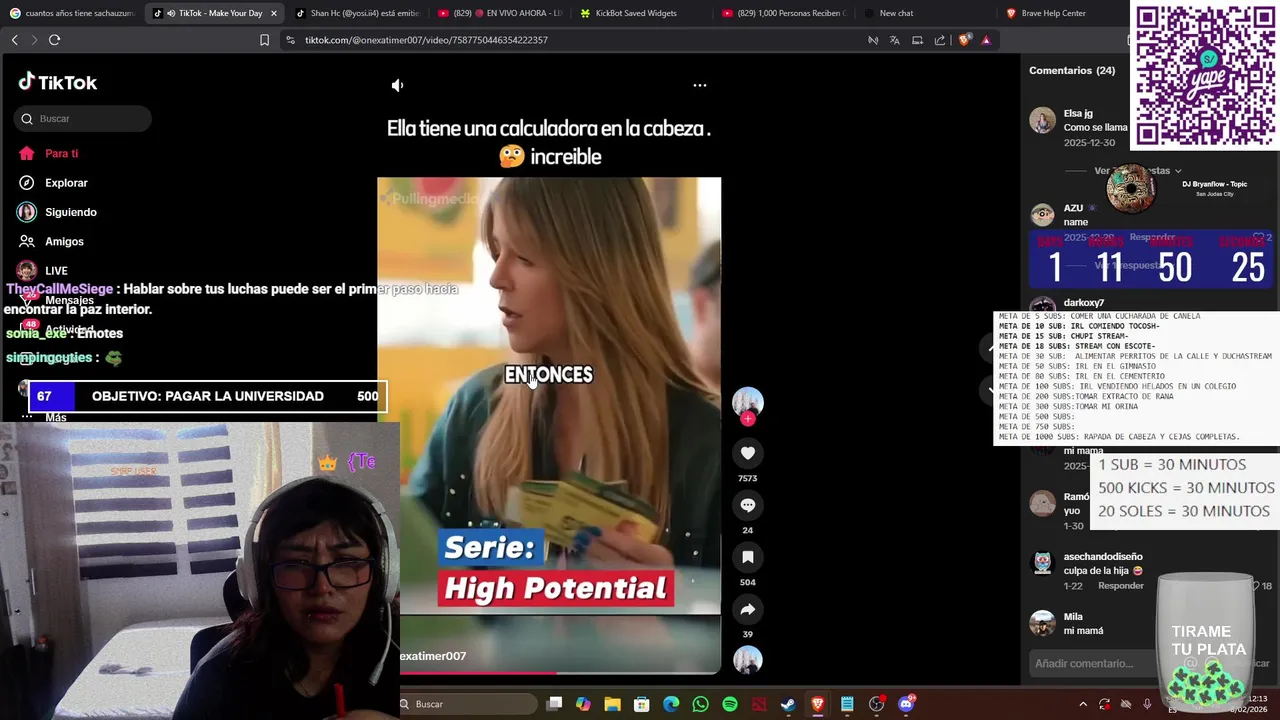Reload the page
Image resolution: width=1280 pixels, height=720 pixels.
point(55,40)
